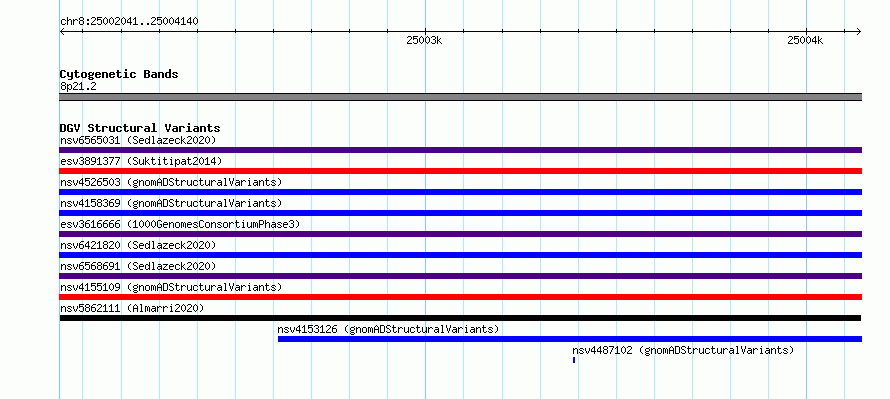
Task: Select the red esv3891377 variant bar
Action: pos(460,171)
